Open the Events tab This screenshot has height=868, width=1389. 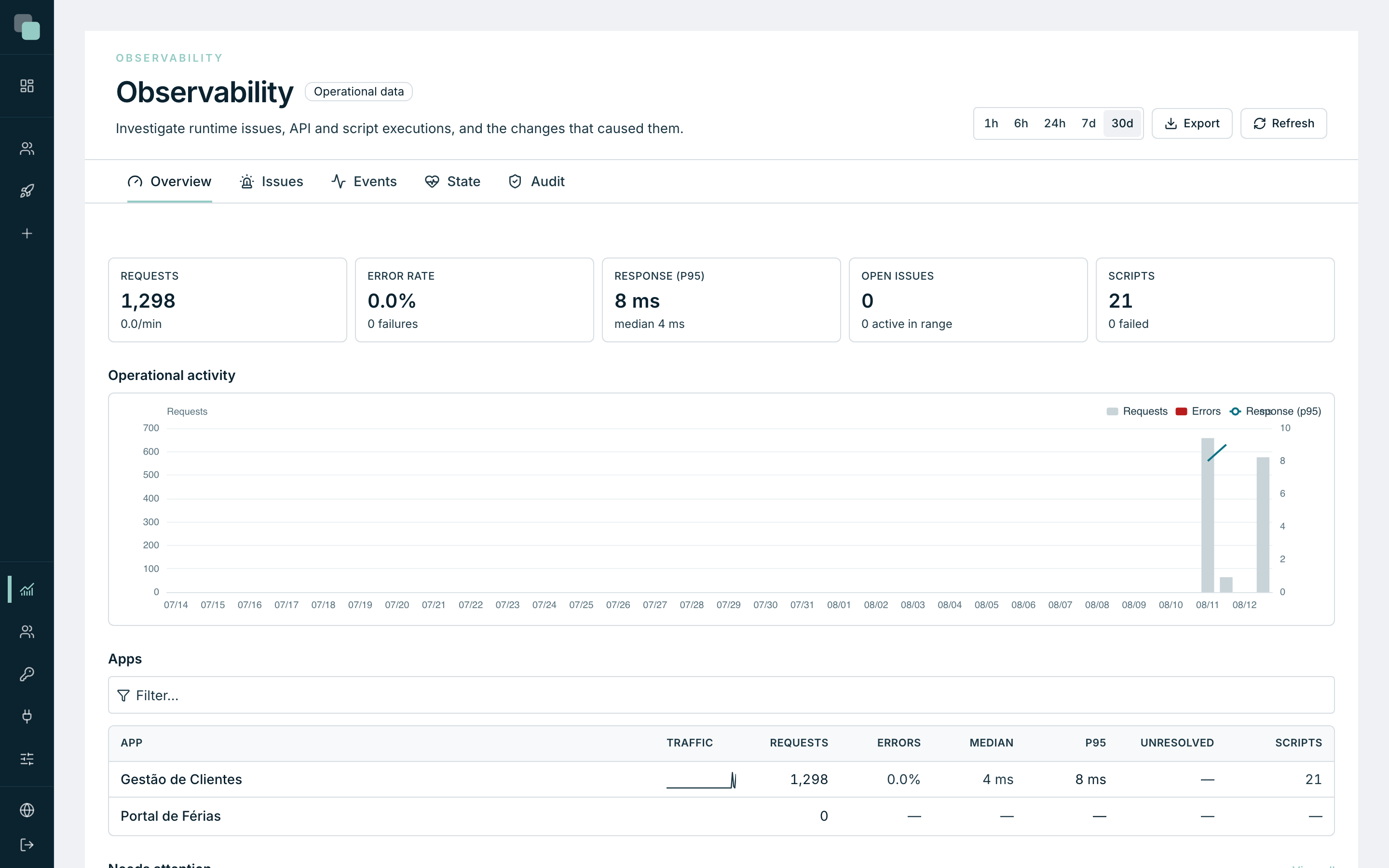[x=364, y=181]
